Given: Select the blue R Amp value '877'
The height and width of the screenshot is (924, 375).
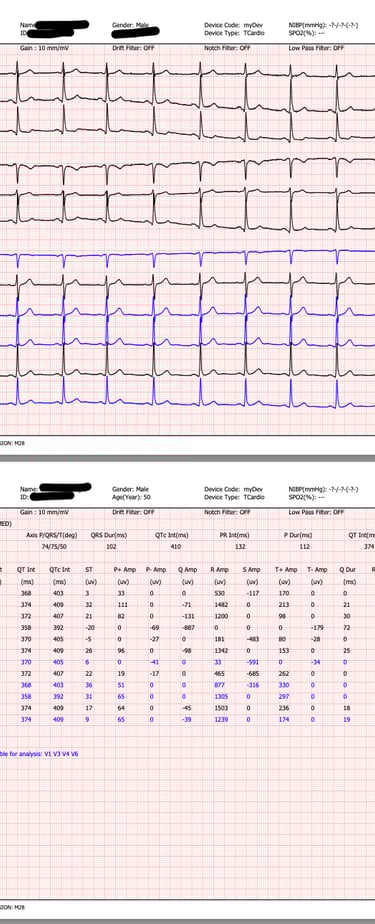Looking at the screenshot, I should coord(221,685).
